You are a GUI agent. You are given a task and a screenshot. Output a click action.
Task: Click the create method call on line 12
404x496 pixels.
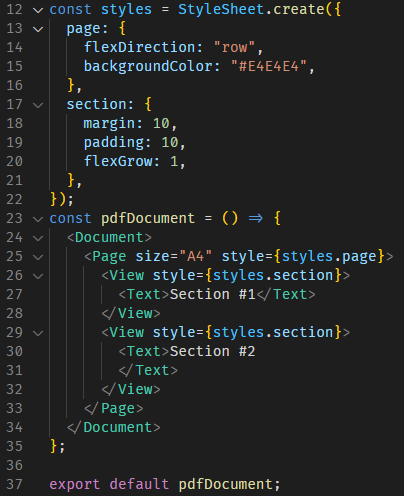click(x=299, y=9)
